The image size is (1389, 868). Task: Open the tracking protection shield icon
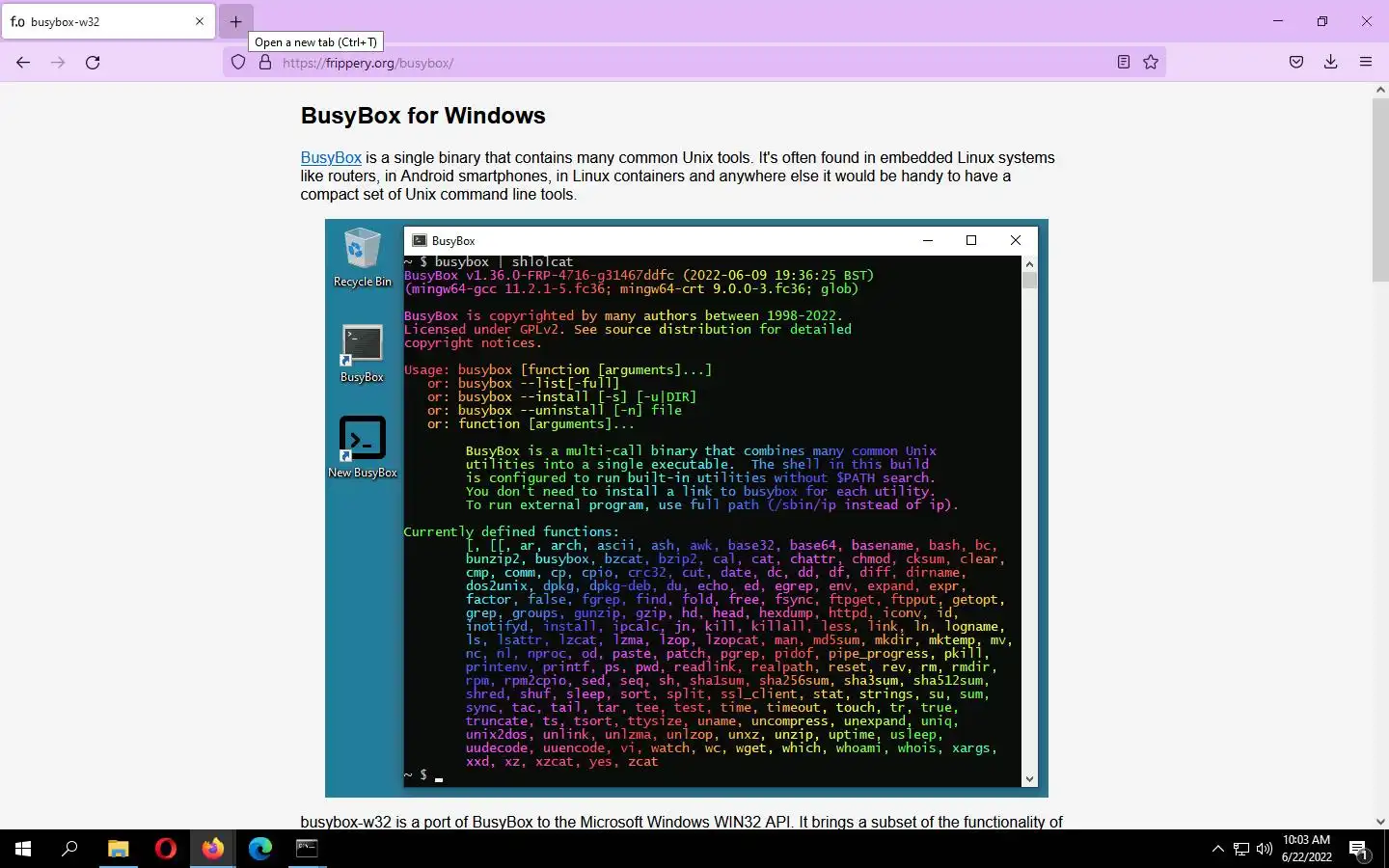point(238,63)
